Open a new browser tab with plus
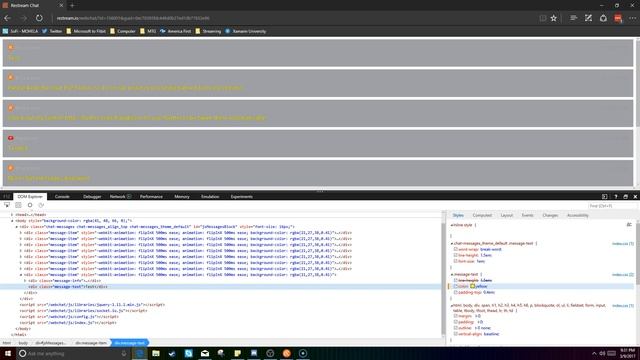Screen dimensions: 640x360 pos(72,5)
